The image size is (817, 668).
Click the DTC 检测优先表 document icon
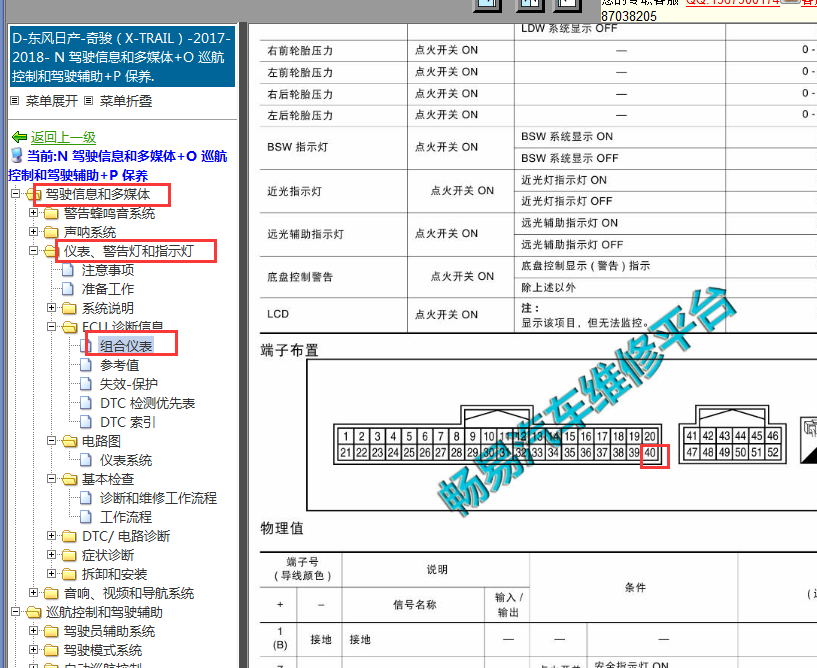coord(86,403)
